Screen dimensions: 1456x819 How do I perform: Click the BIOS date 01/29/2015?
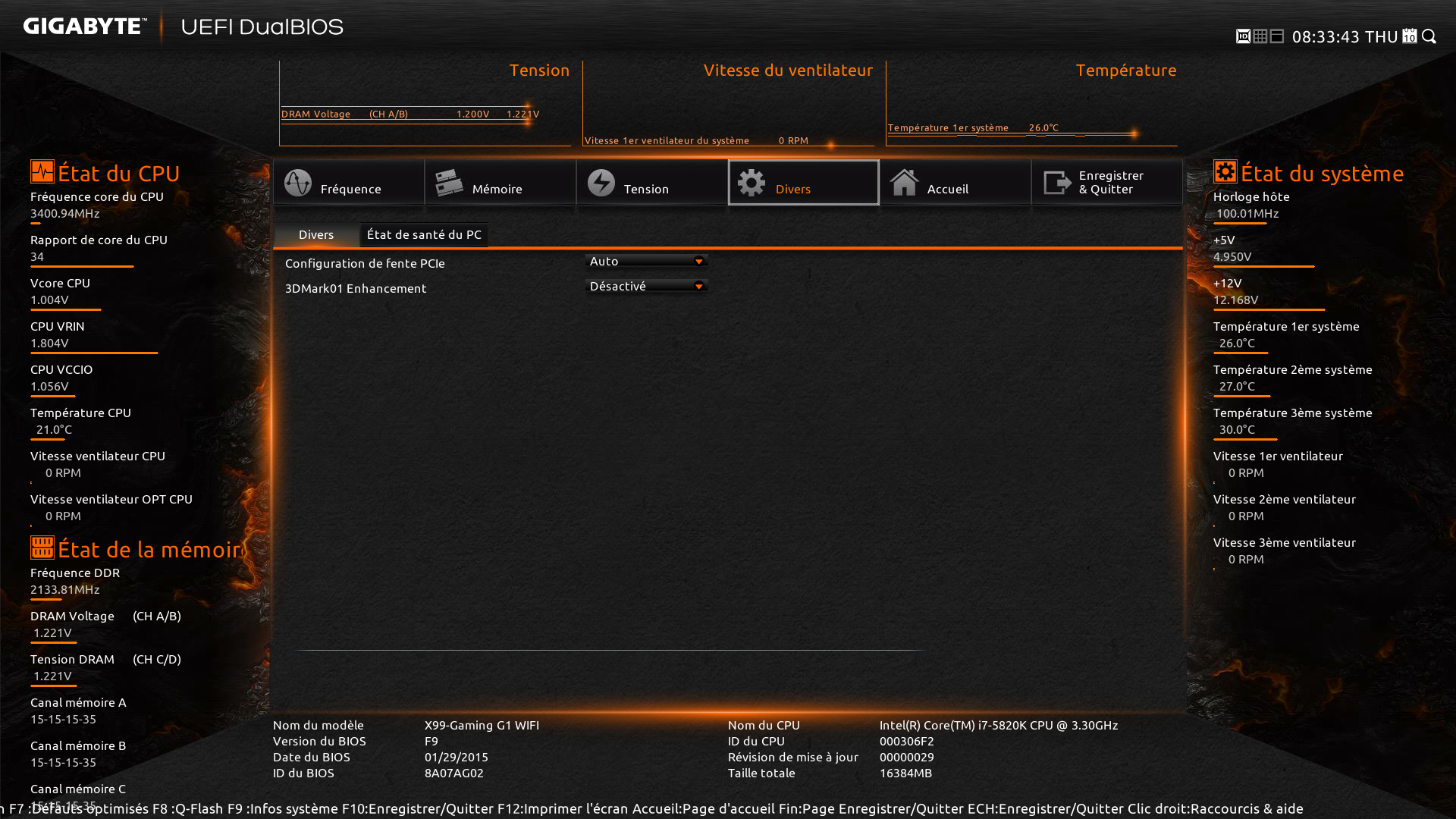pos(457,757)
